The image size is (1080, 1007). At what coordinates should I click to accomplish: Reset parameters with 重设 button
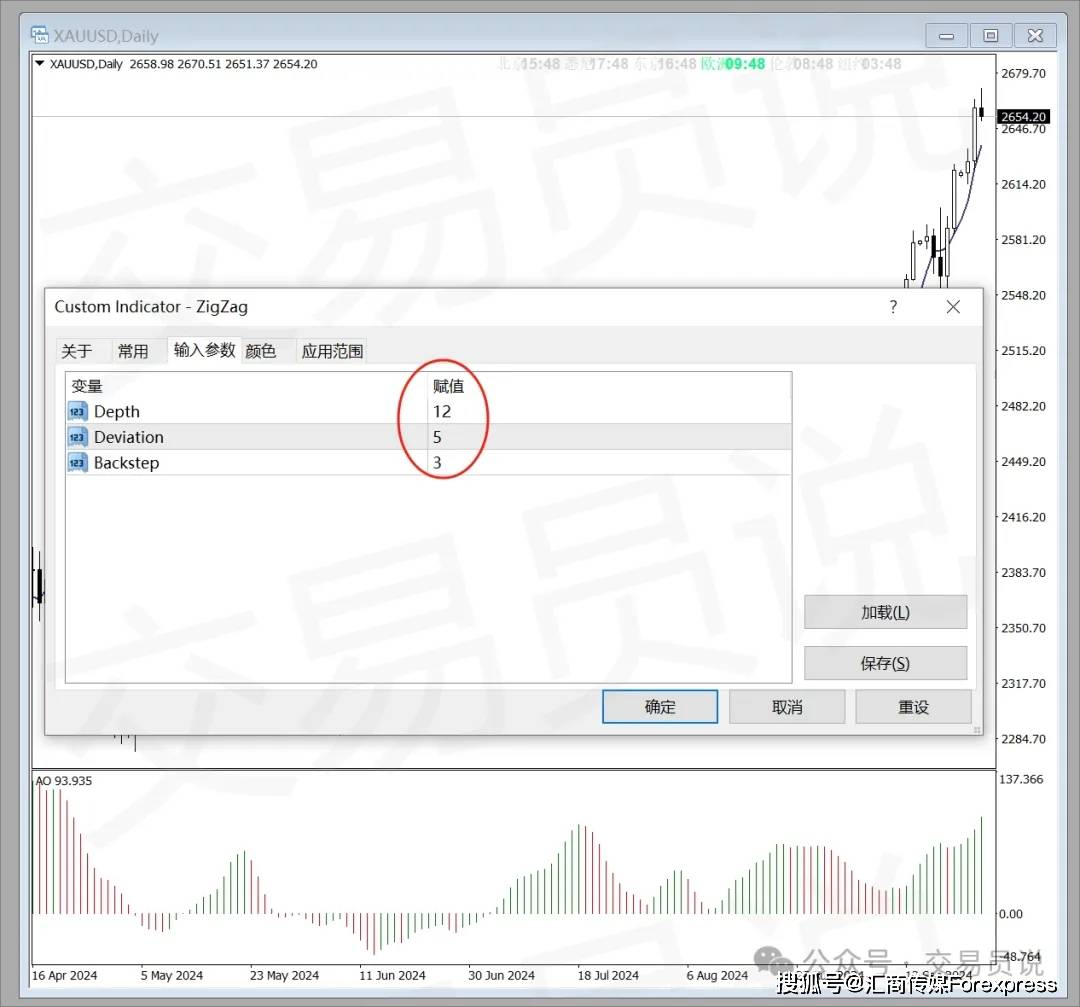pos(913,707)
